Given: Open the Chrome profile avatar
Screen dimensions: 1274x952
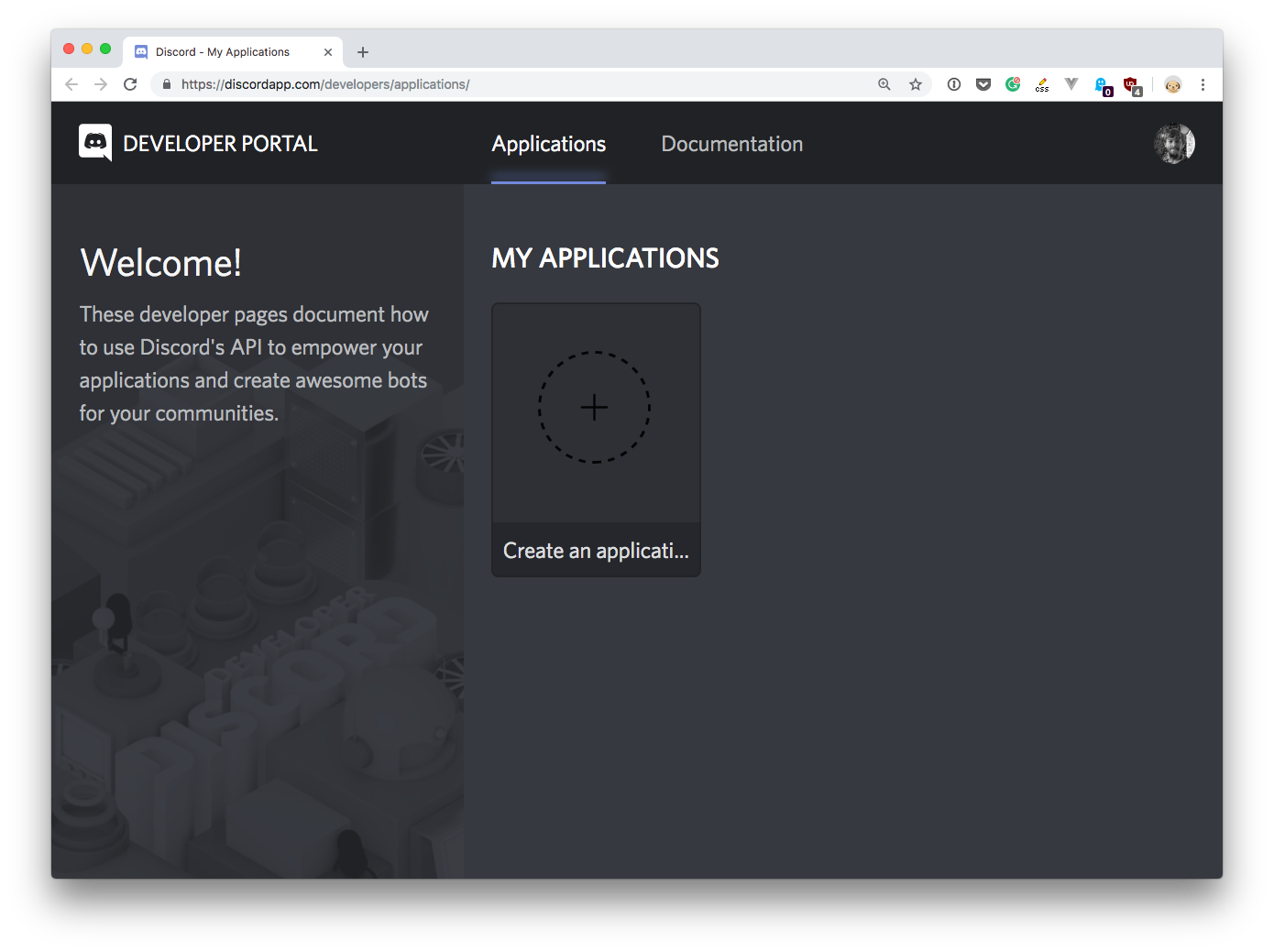Looking at the screenshot, I should click(x=1173, y=84).
